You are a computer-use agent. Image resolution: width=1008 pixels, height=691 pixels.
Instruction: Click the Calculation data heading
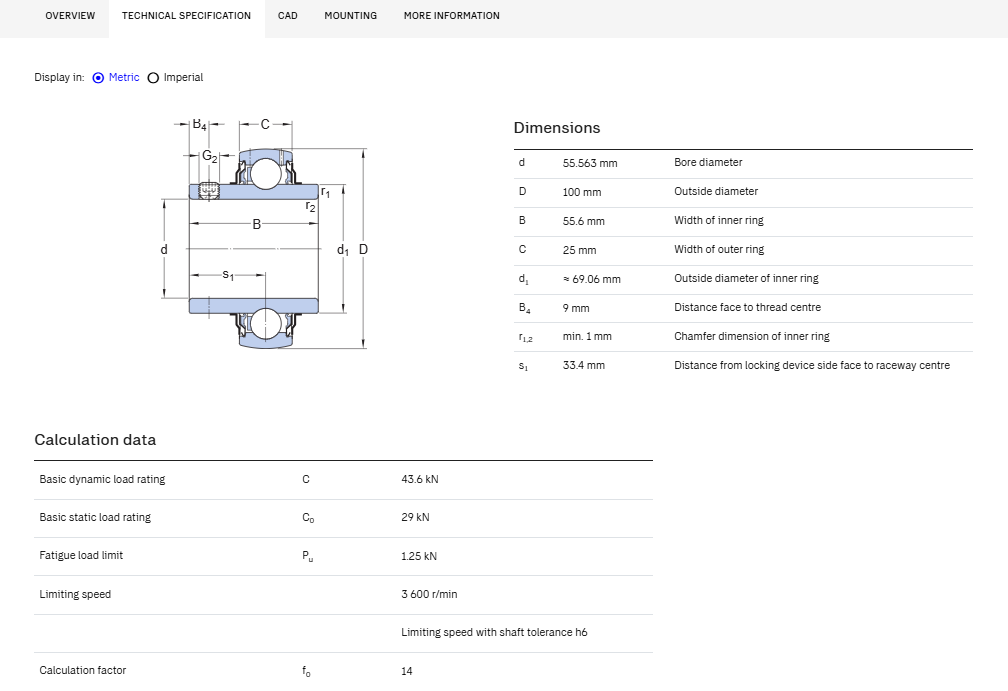95,440
